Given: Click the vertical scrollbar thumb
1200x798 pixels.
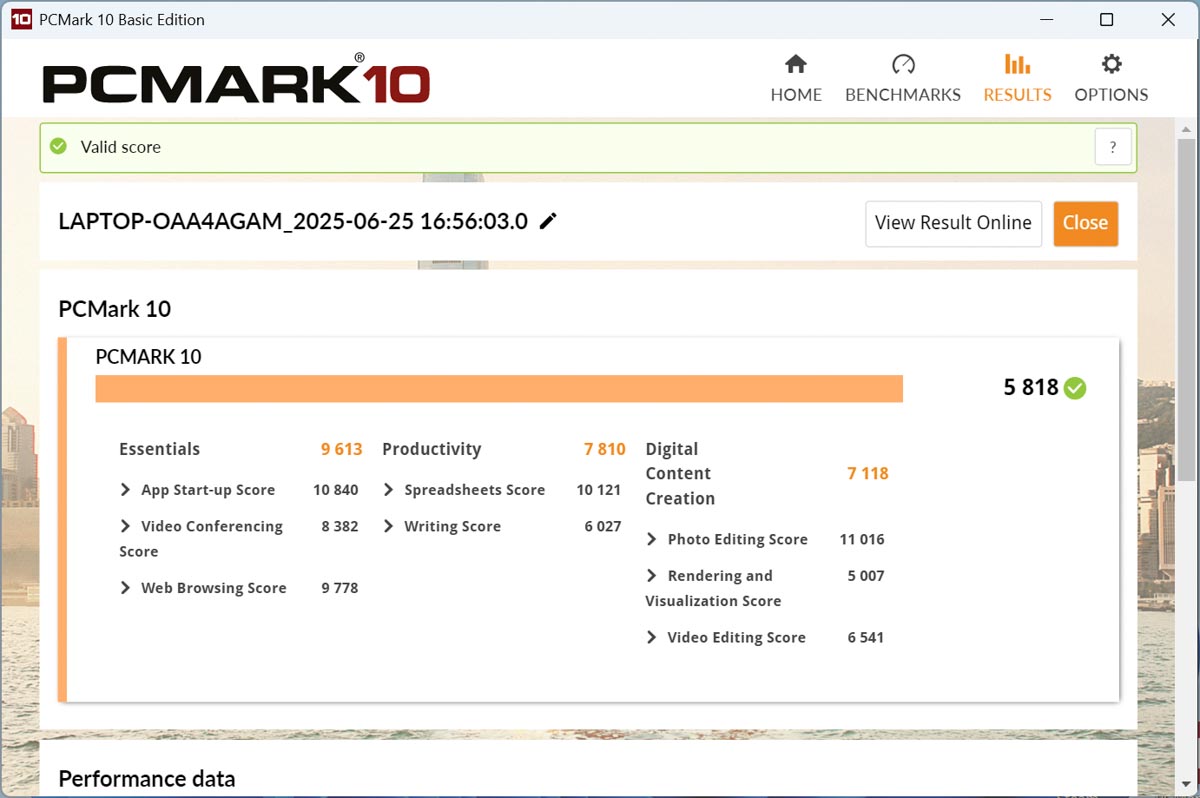Looking at the screenshot, I should click(x=1186, y=310).
